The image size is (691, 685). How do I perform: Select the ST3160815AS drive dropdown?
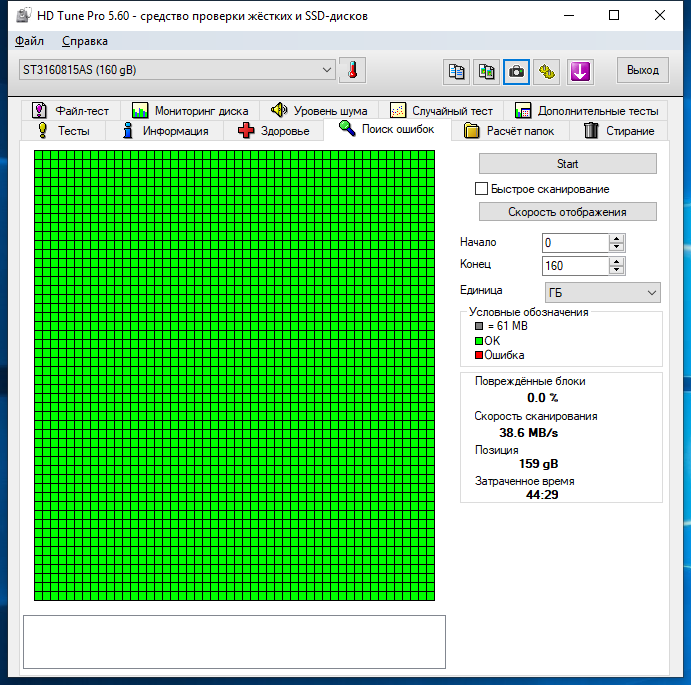point(177,70)
